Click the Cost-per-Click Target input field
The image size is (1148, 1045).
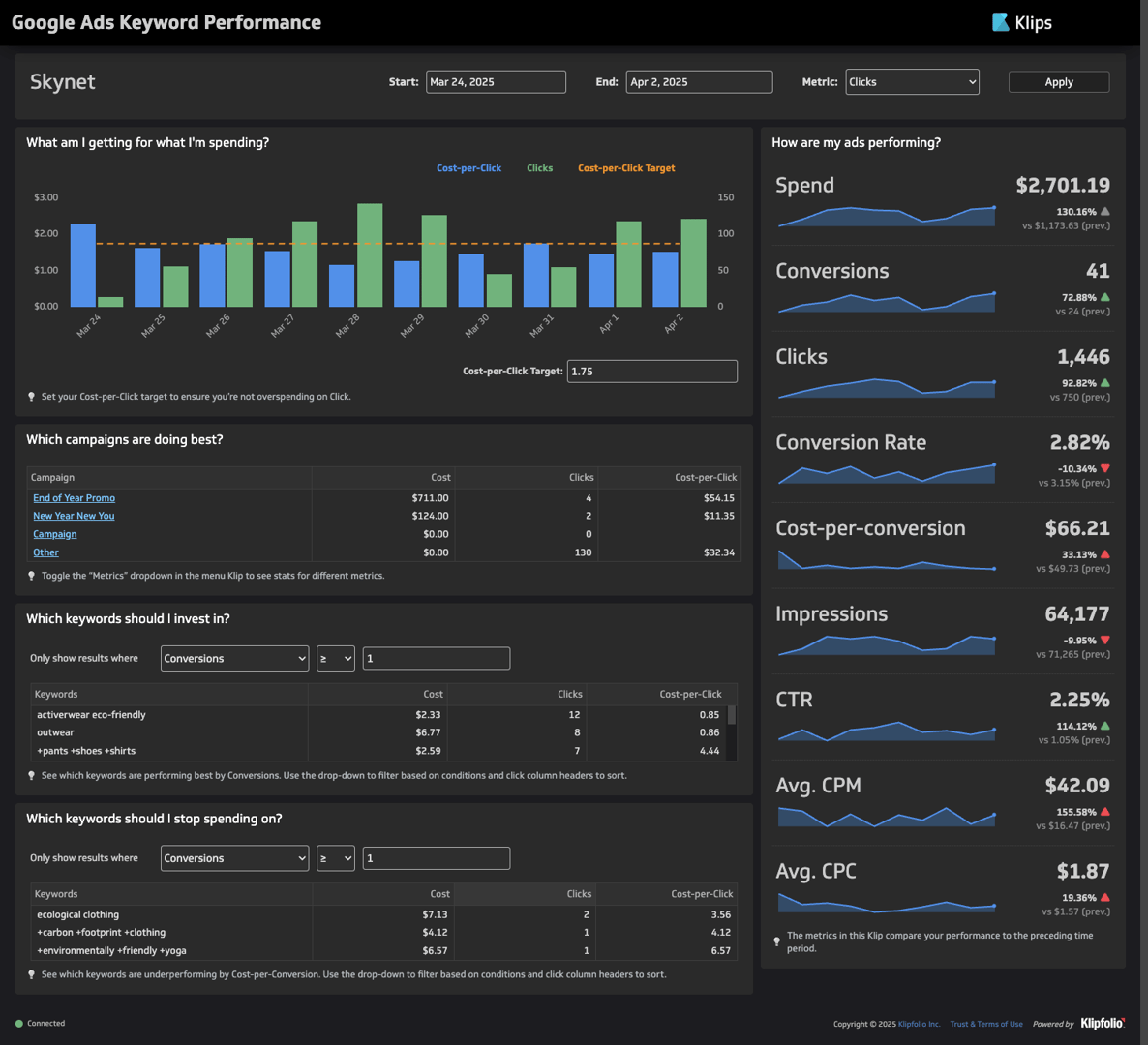pos(651,371)
